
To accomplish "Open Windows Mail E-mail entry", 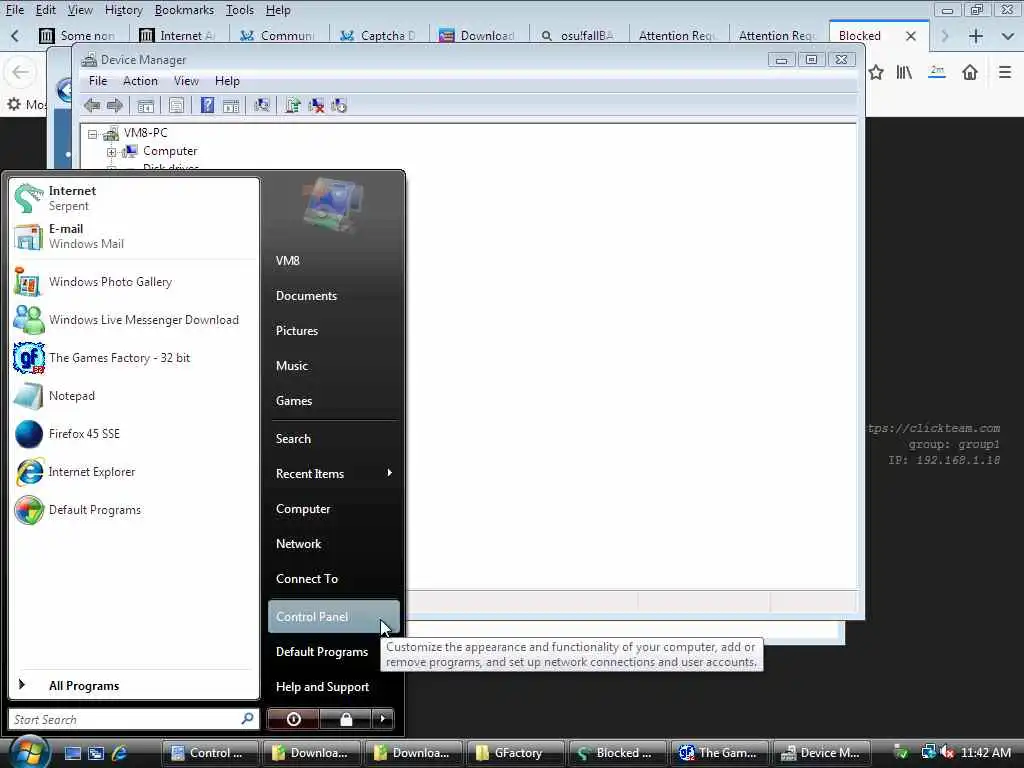I will 134,236.
